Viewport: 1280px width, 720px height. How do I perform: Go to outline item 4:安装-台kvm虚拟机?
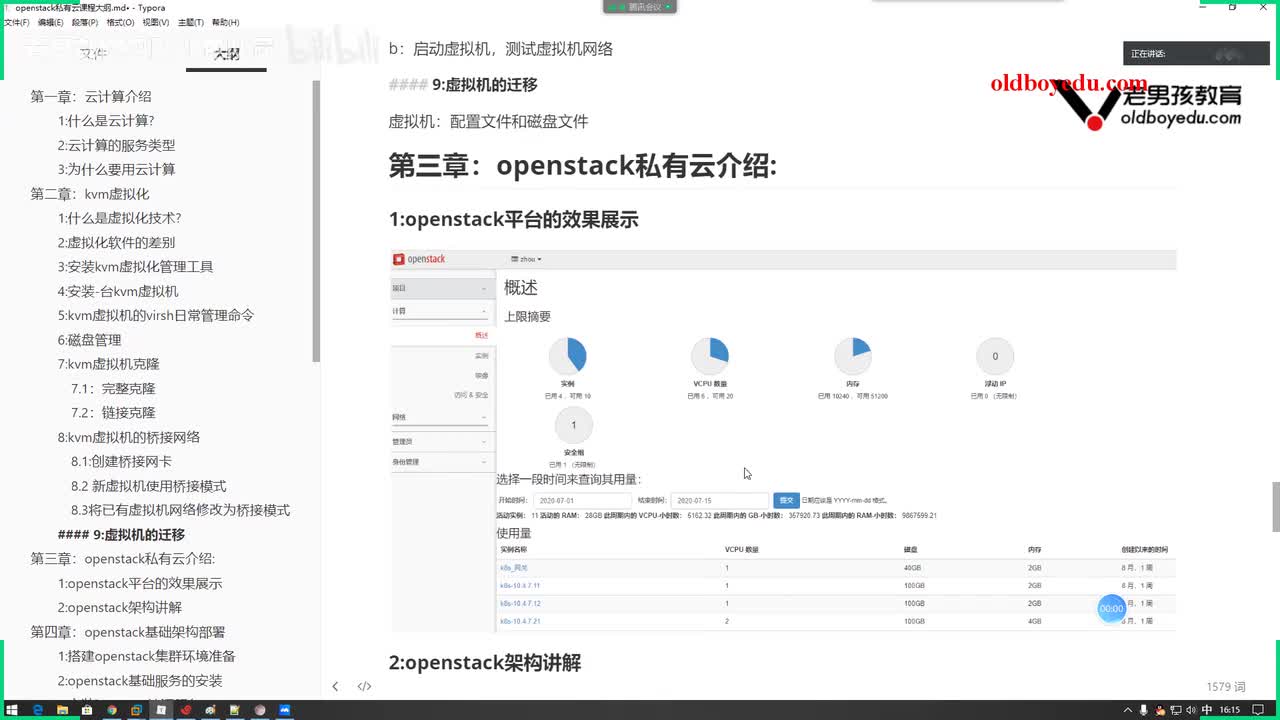click(x=118, y=291)
